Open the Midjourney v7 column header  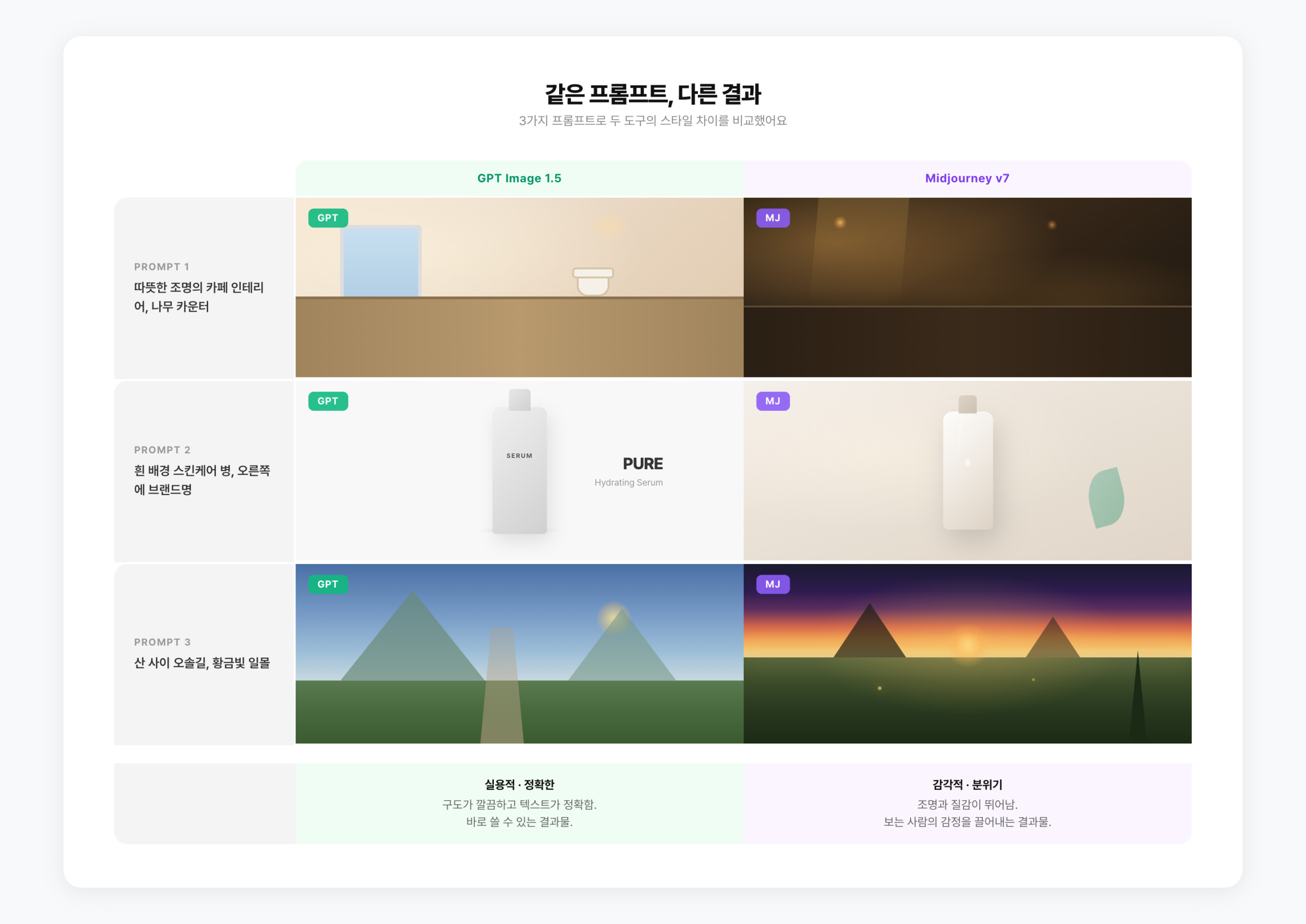pyautogui.click(x=966, y=178)
